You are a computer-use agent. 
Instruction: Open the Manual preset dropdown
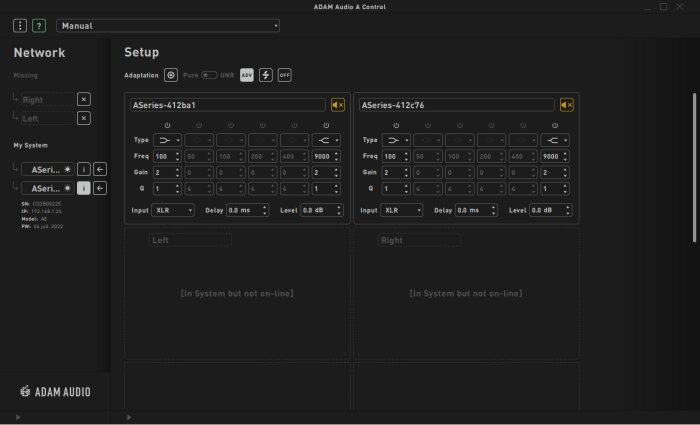tap(168, 26)
